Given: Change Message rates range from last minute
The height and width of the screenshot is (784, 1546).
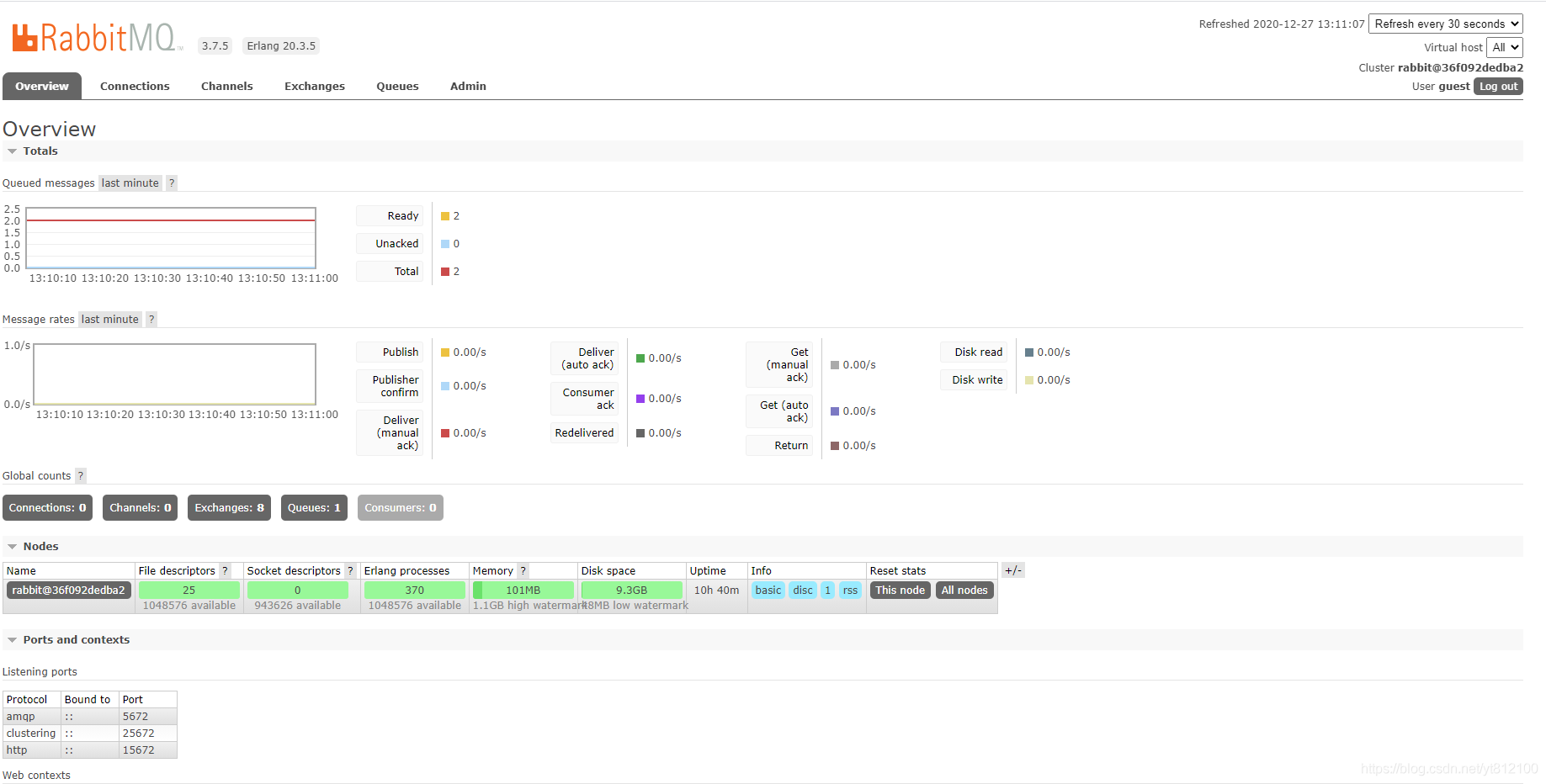Looking at the screenshot, I should (x=110, y=319).
